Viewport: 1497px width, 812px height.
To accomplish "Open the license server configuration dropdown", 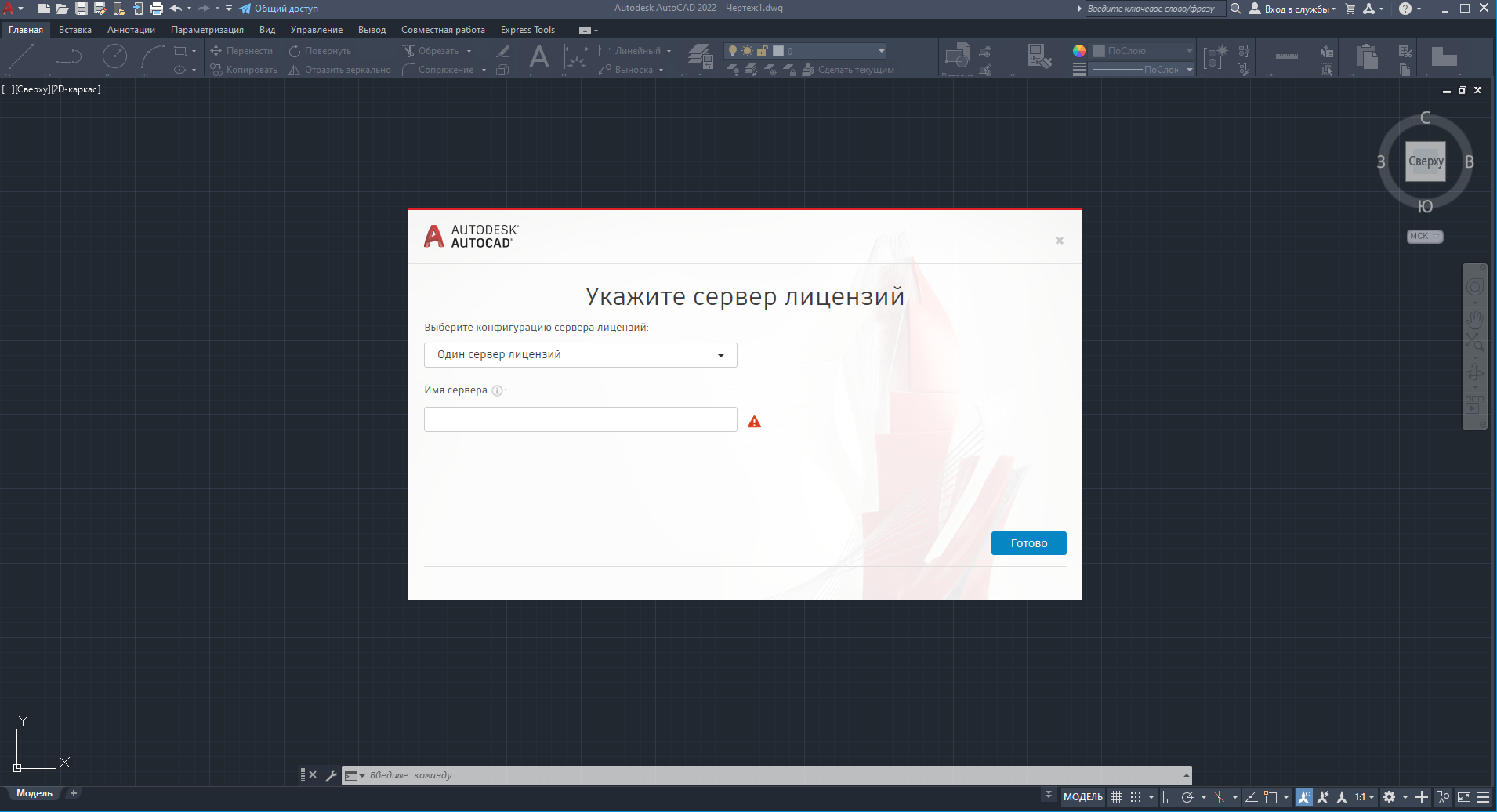I will click(581, 355).
